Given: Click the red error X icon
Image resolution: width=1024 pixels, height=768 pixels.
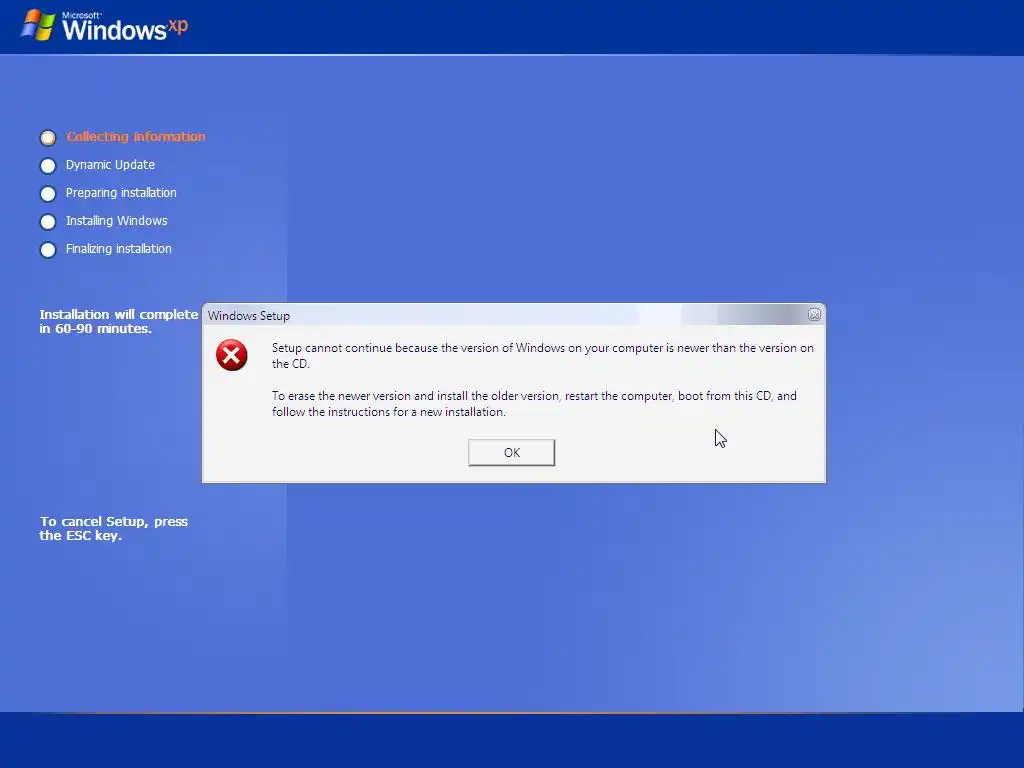Looking at the screenshot, I should [232, 355].
